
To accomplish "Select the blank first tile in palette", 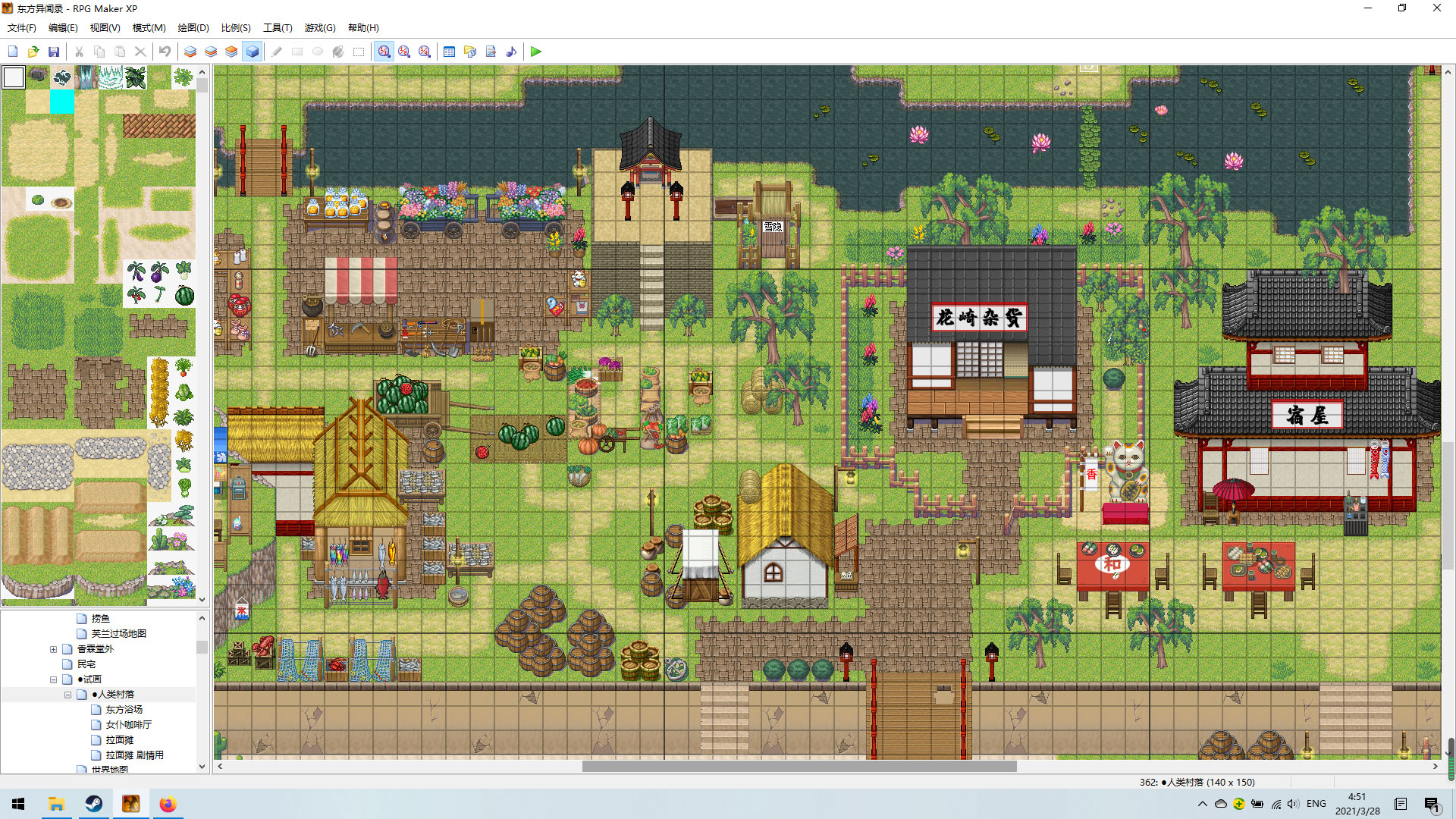I will (x=14, y=77).
